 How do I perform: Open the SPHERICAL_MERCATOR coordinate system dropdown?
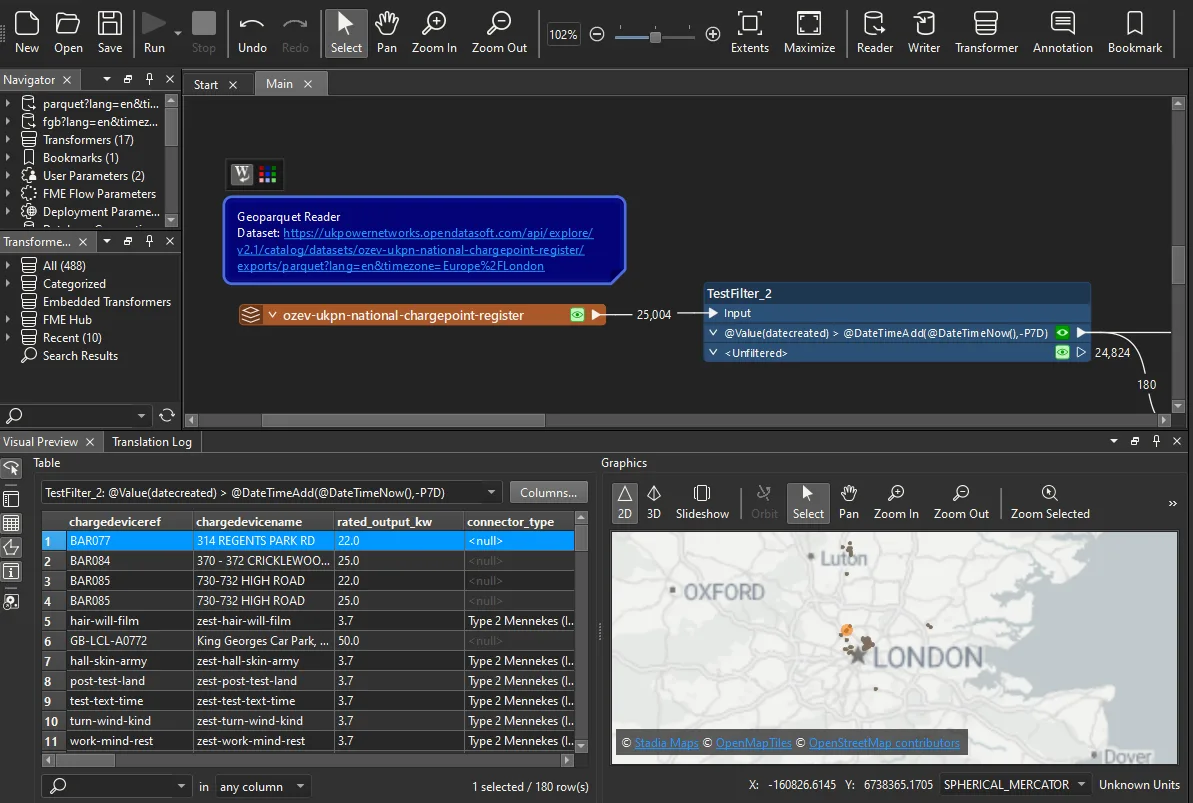(1014, 785)
